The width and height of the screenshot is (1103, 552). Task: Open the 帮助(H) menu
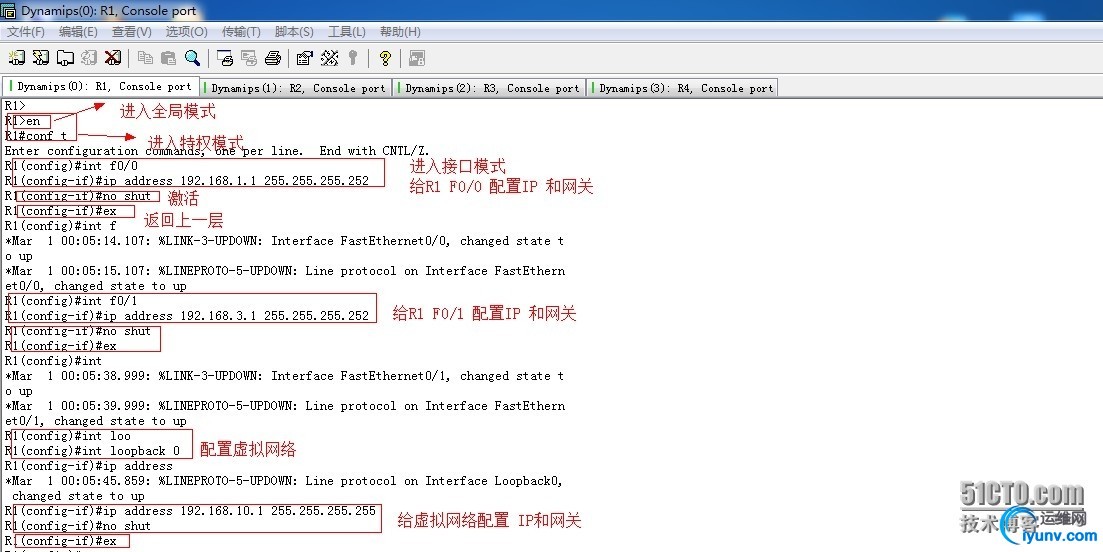pos(400,32)
